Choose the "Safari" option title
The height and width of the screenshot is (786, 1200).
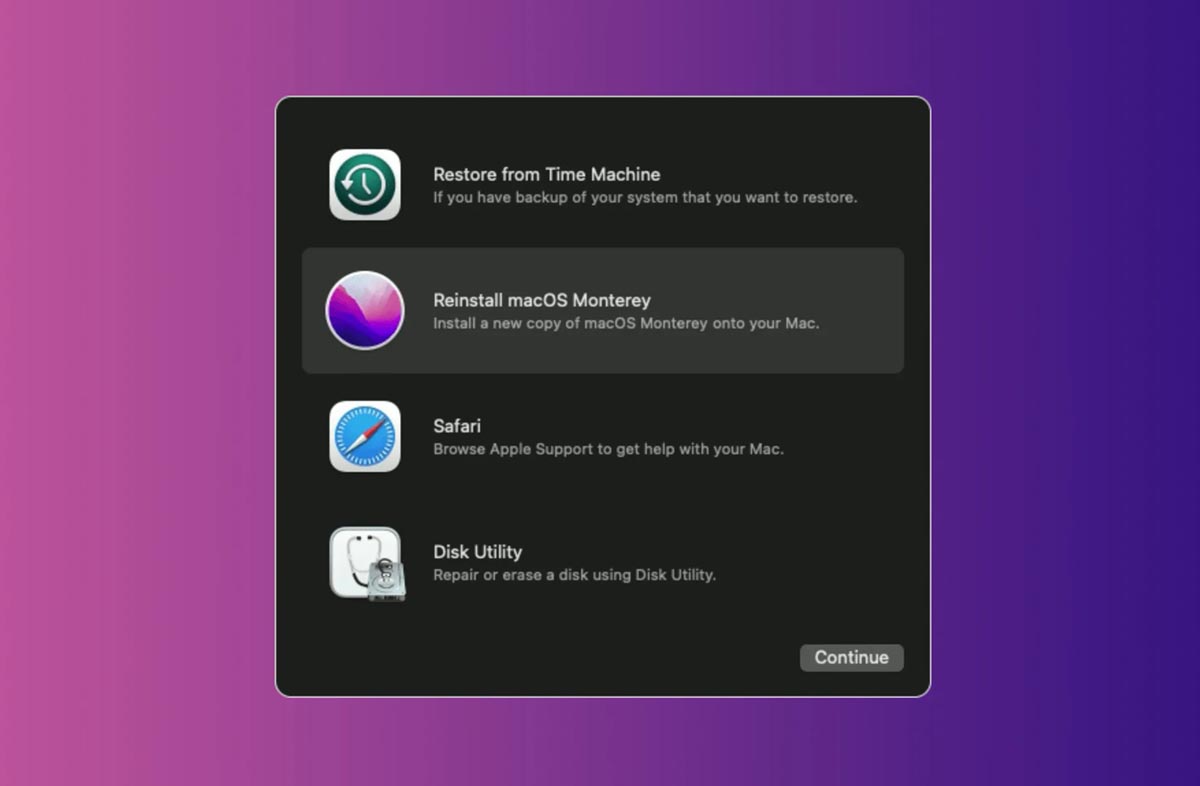(x=458, y=426)
